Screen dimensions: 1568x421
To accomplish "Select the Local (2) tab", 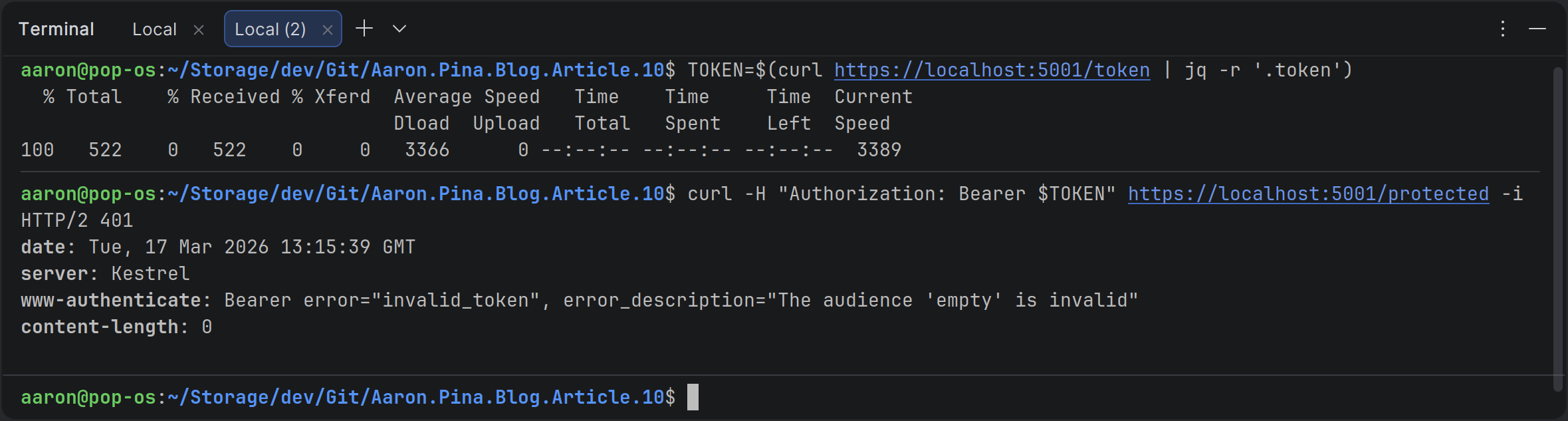I will coord(270,30).
